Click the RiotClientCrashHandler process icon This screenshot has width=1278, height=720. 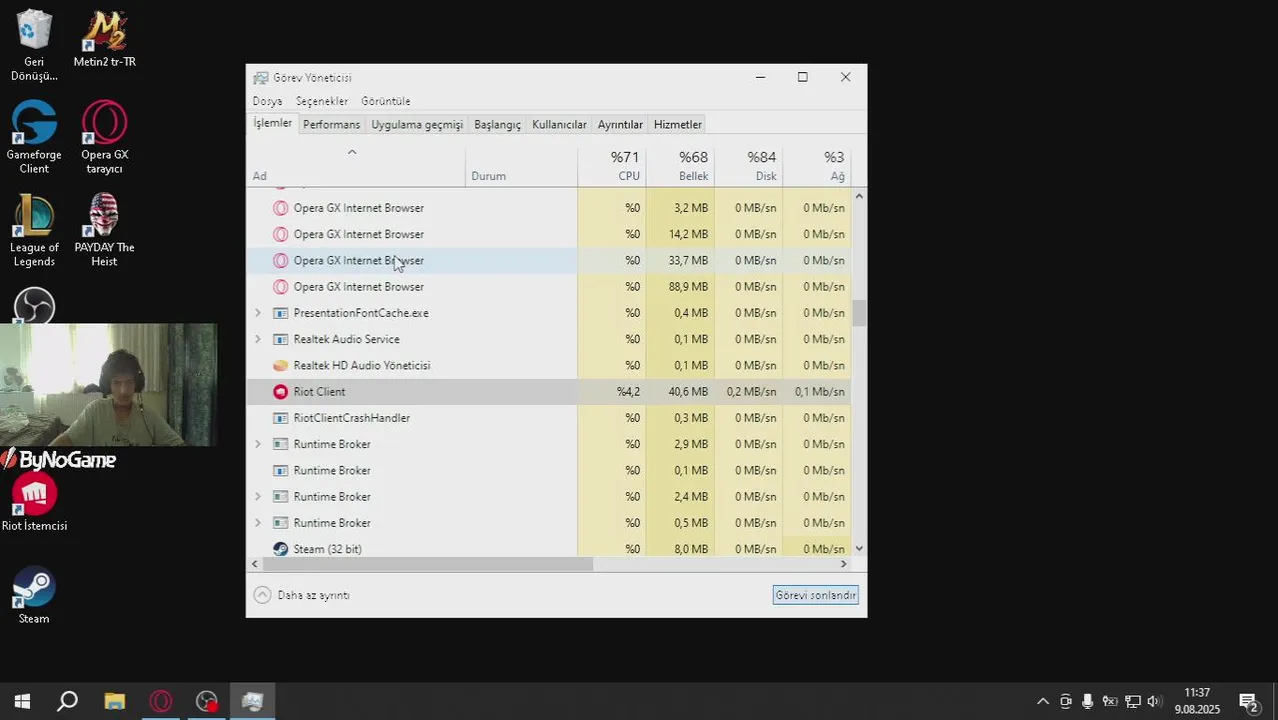280,418
